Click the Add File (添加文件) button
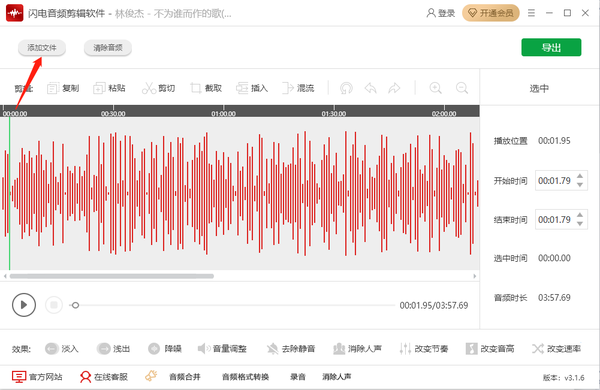The width and height of the screenshot is (600, 390). (x=42, y=48)
